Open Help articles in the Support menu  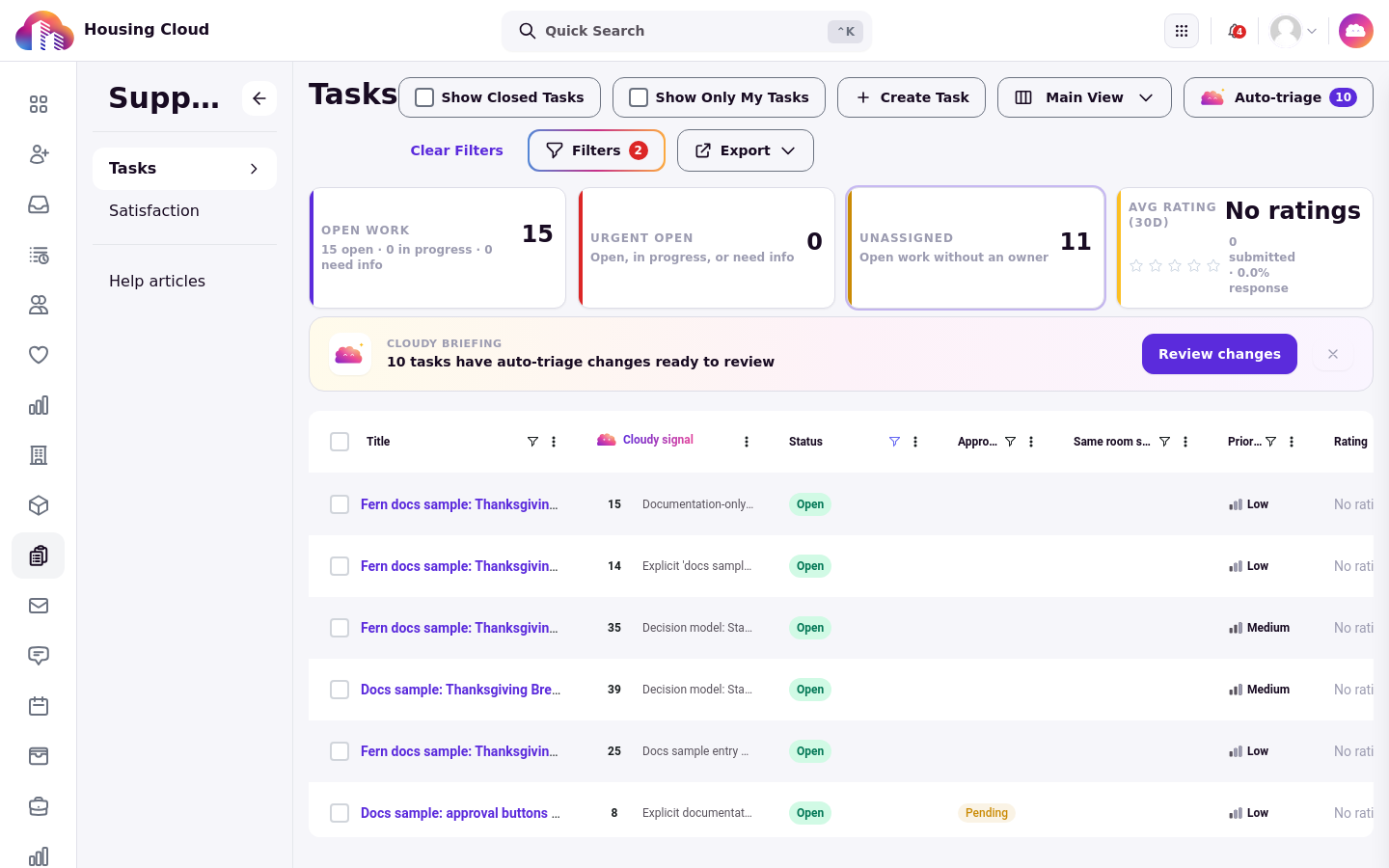(x=157, y=281)
